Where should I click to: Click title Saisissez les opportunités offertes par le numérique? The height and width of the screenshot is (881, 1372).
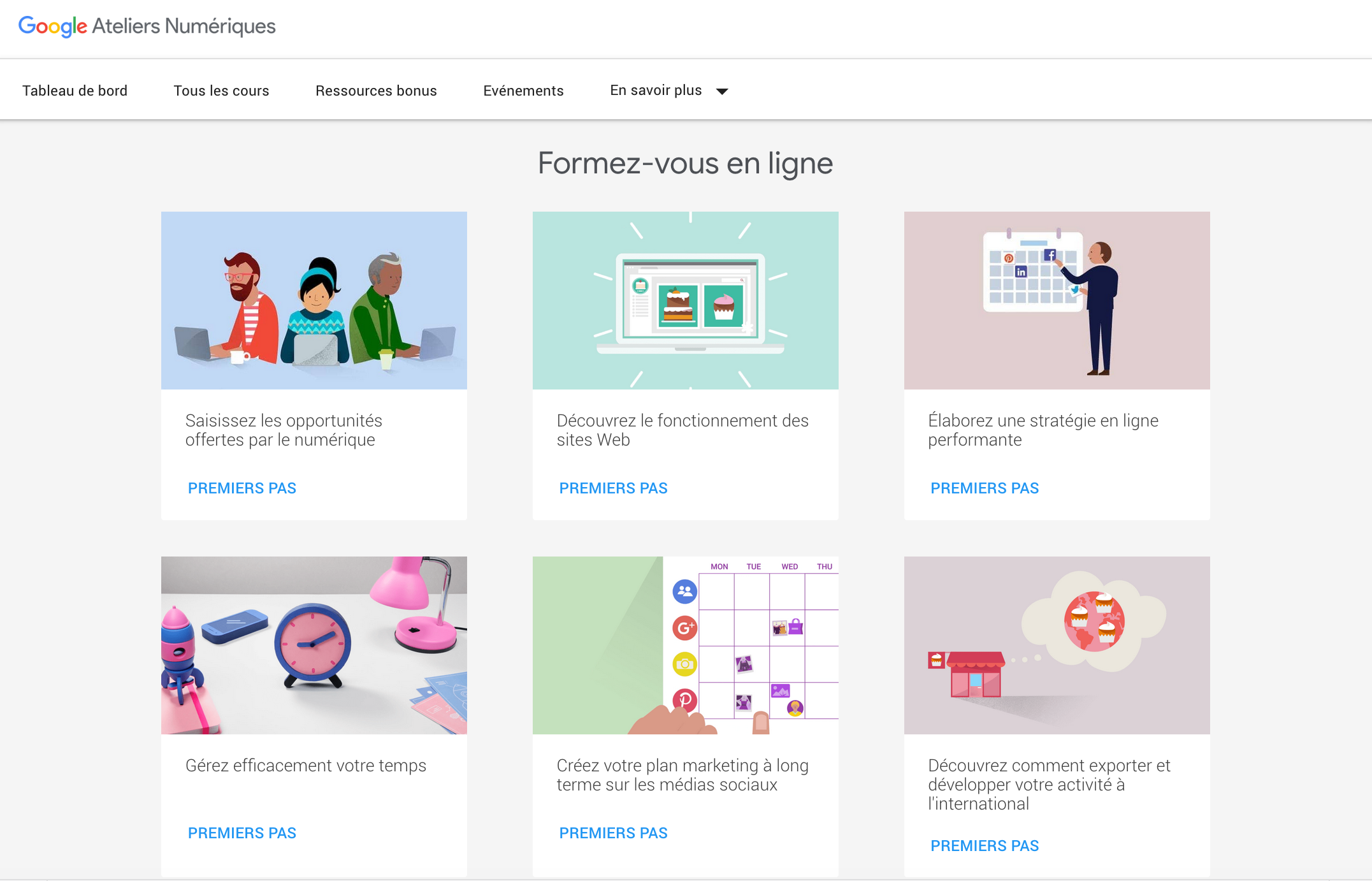click(284, 430)
